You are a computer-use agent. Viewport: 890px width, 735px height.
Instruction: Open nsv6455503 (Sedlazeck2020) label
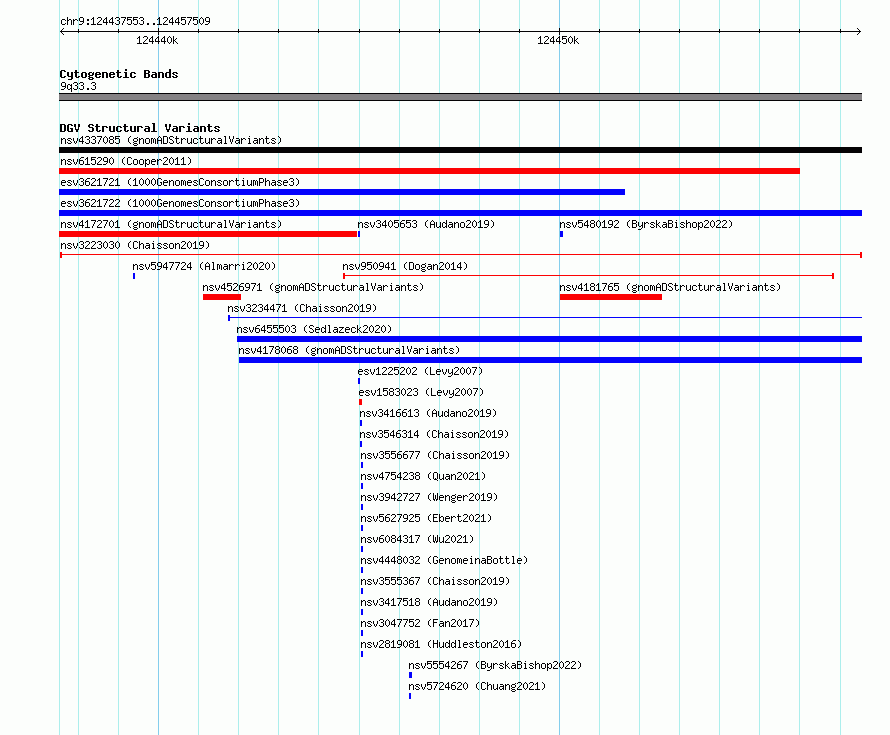(314, 329)
